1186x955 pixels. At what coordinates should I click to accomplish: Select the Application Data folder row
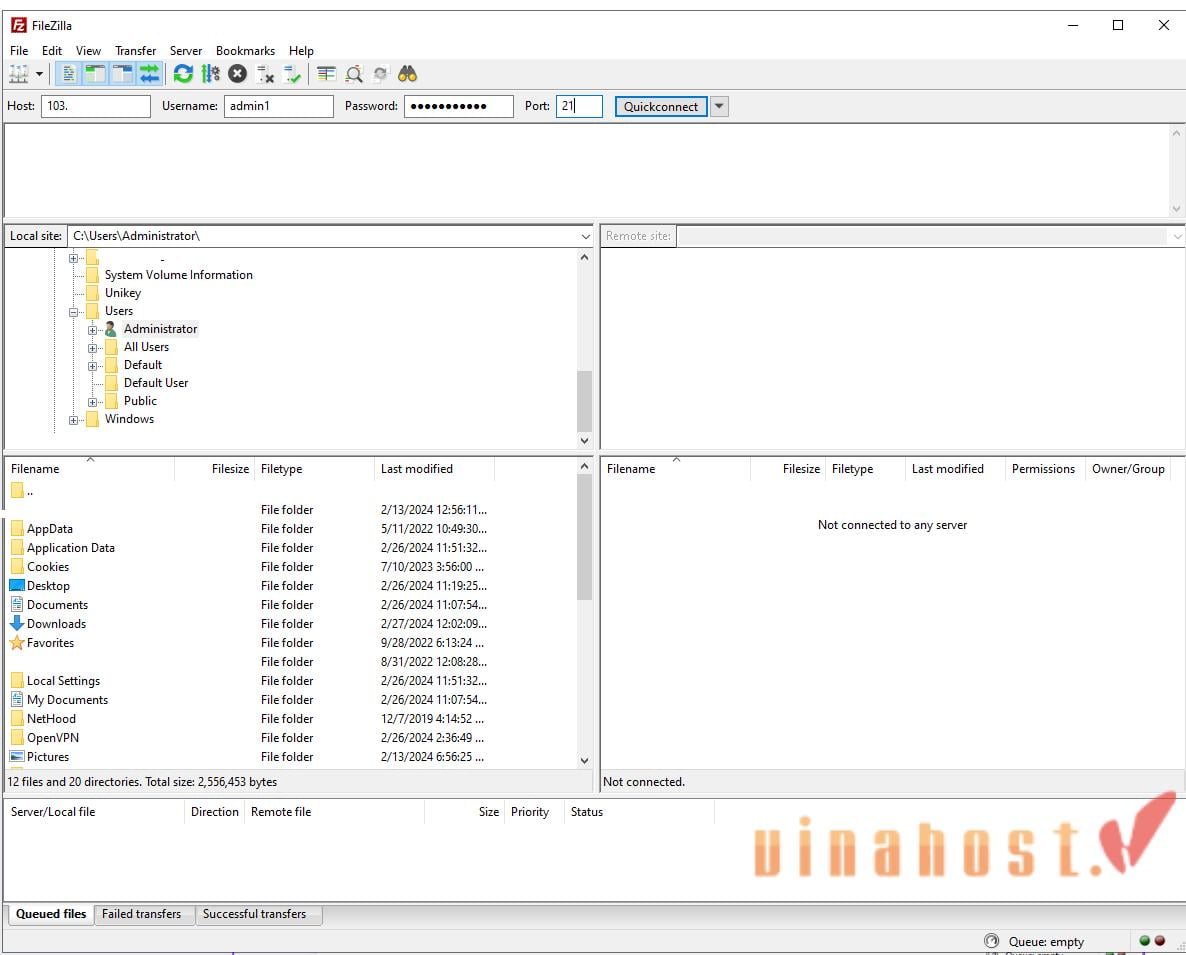tap(291, 547)
